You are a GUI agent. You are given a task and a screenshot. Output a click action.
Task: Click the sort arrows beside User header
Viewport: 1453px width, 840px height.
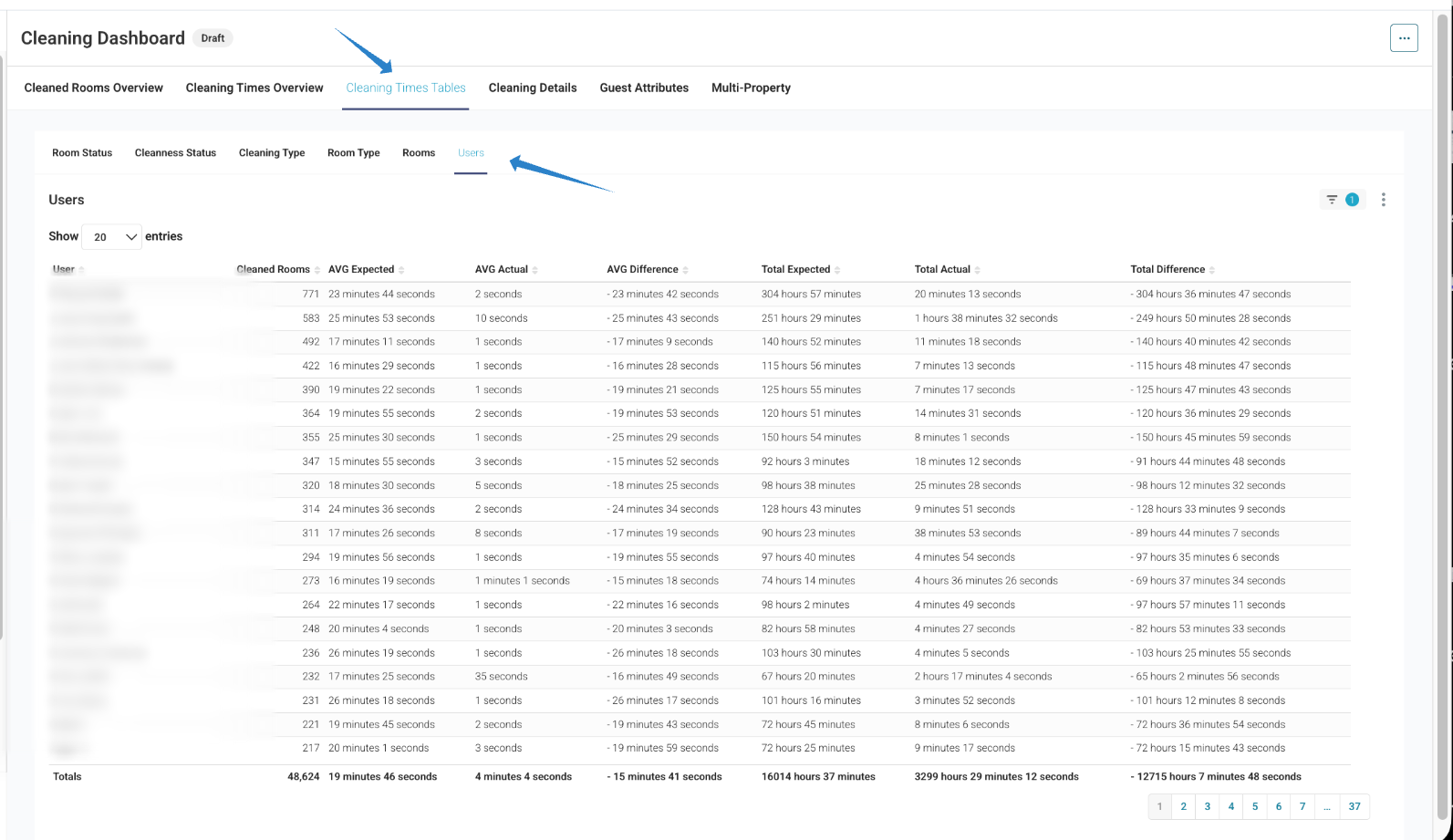pyautogui.click(x=81, y=270)
